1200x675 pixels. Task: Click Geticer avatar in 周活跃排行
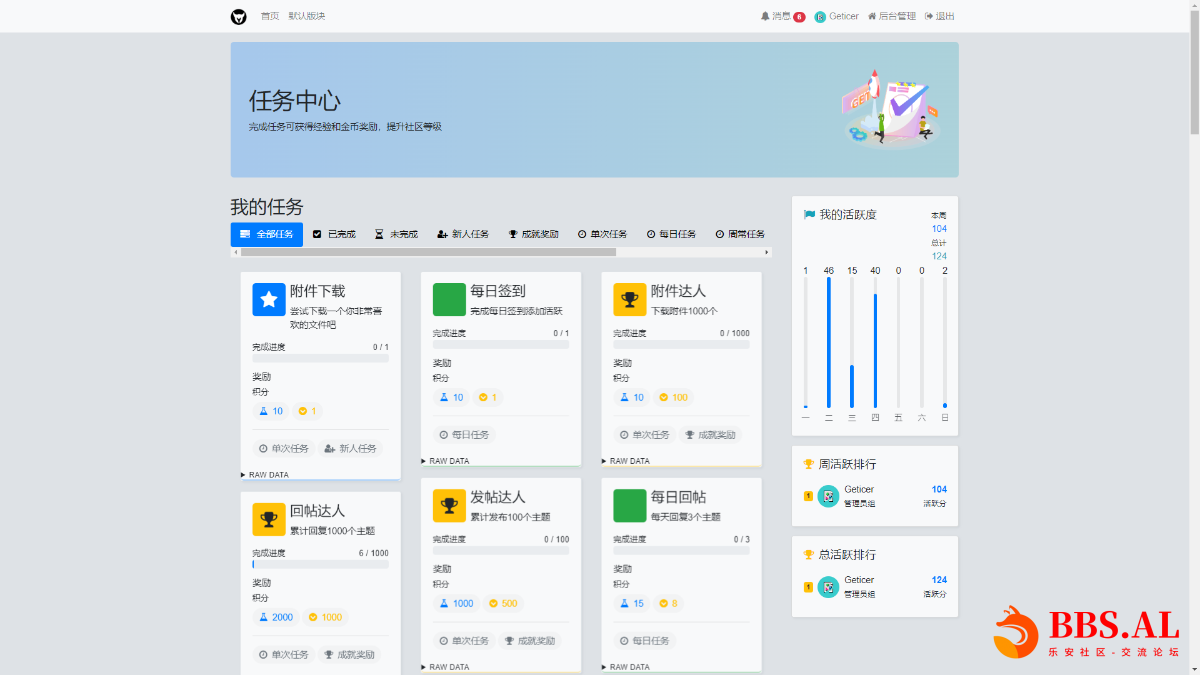(x=828, y=496)
